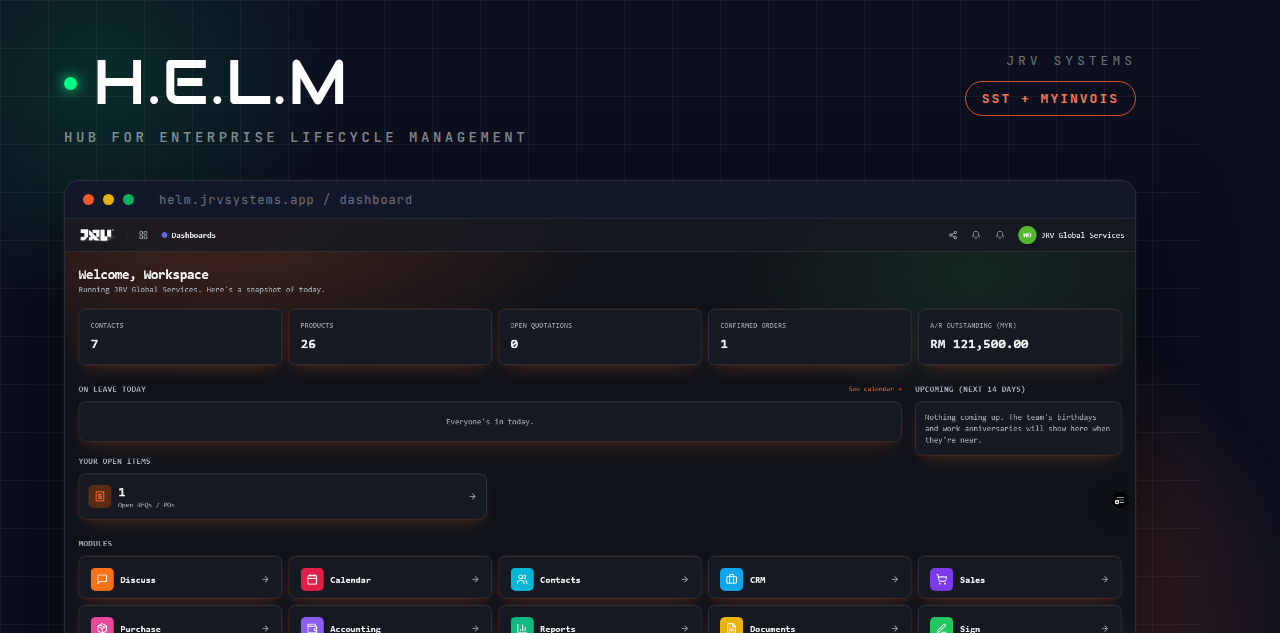Screen dimensions: 1280x633
Task: Open the Open Quotations stat card
Action: [x=600, y=337]
